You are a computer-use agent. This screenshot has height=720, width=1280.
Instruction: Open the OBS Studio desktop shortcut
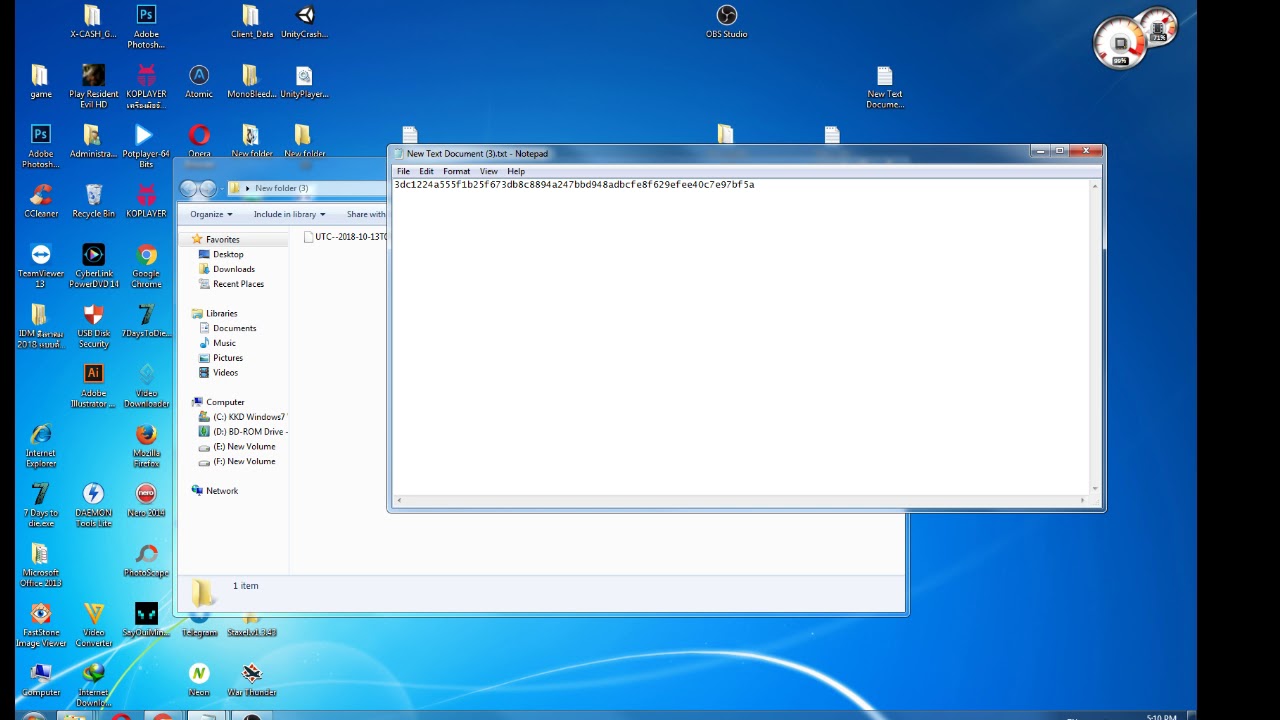726,22
